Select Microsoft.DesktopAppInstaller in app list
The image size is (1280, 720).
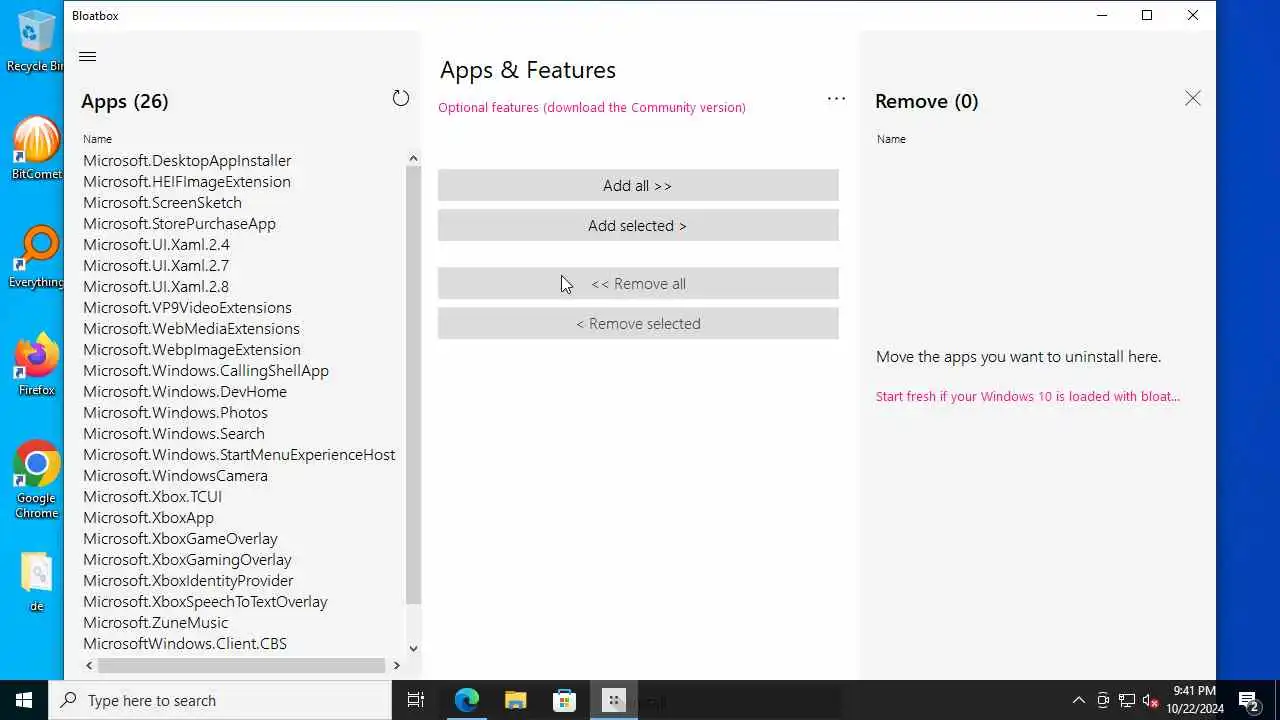tap(187, 160)
